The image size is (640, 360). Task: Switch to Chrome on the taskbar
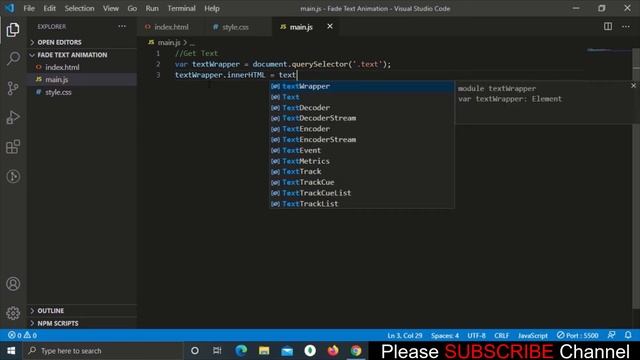[356, 351]
